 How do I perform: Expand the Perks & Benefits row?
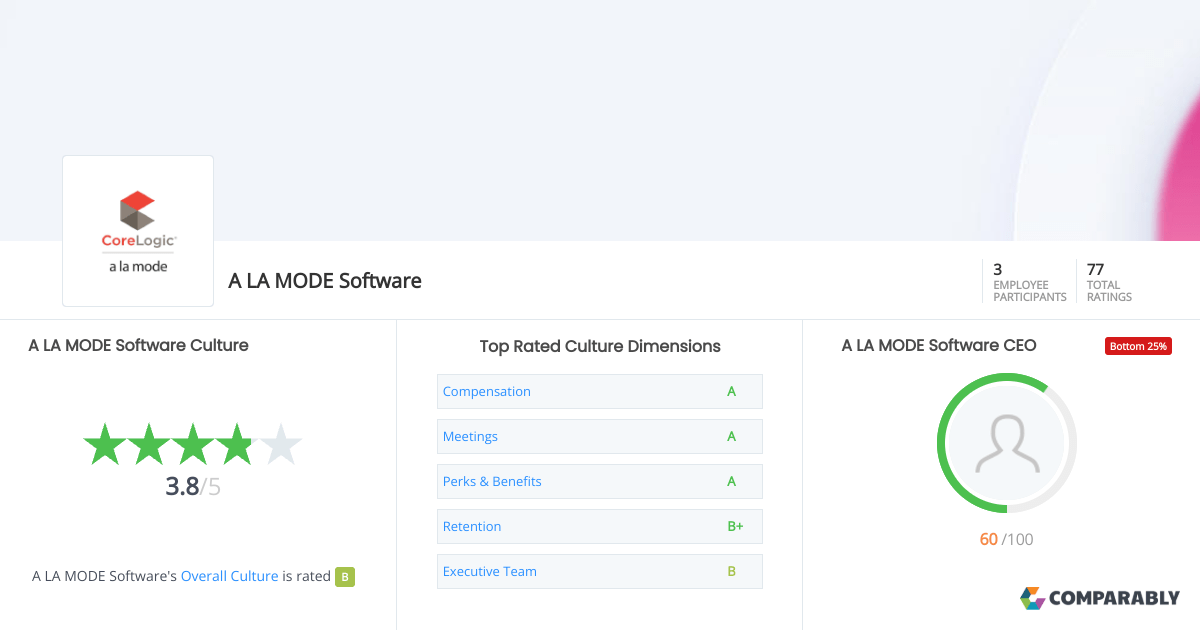coord(599,481)
